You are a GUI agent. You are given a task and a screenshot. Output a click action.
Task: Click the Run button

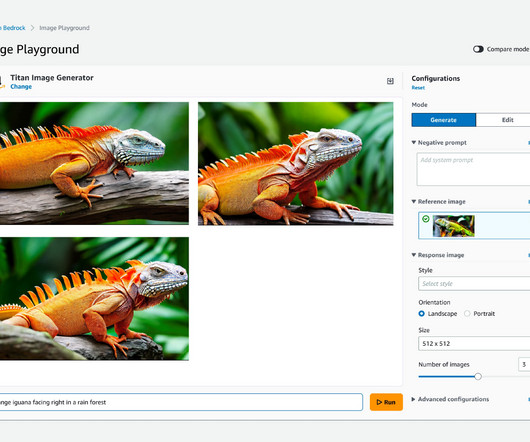pyautogui.click(x=386, y=402)
